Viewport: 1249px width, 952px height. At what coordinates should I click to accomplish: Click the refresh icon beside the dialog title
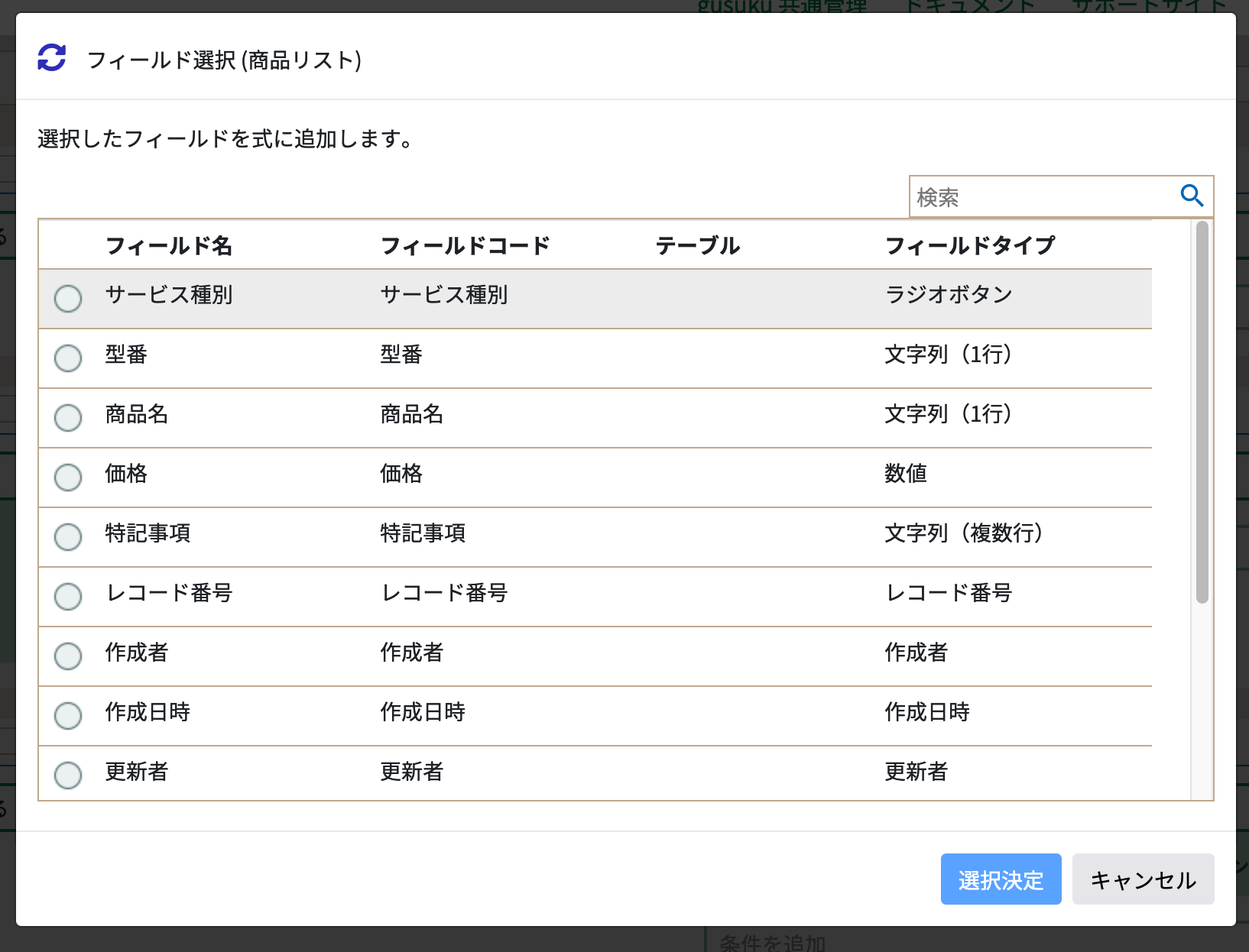[51, 57]
